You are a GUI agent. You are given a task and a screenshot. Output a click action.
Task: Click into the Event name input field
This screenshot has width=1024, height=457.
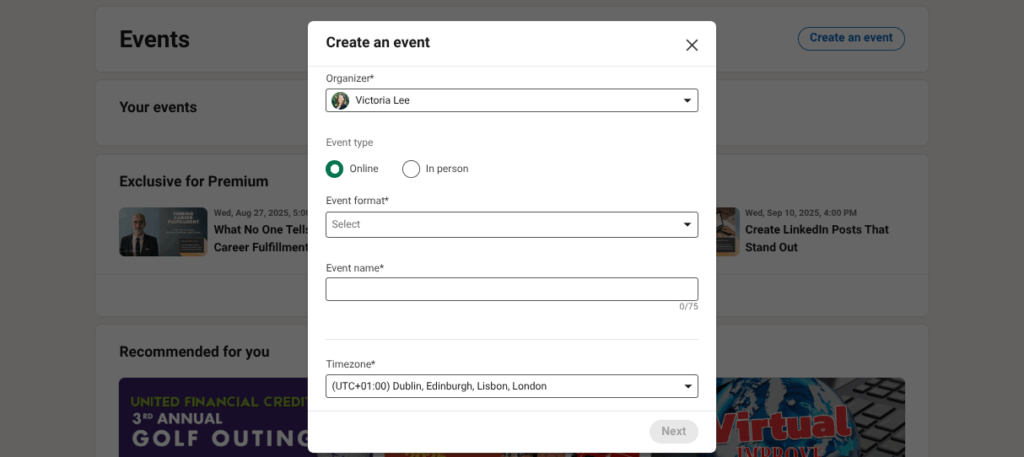coord(512,289)
